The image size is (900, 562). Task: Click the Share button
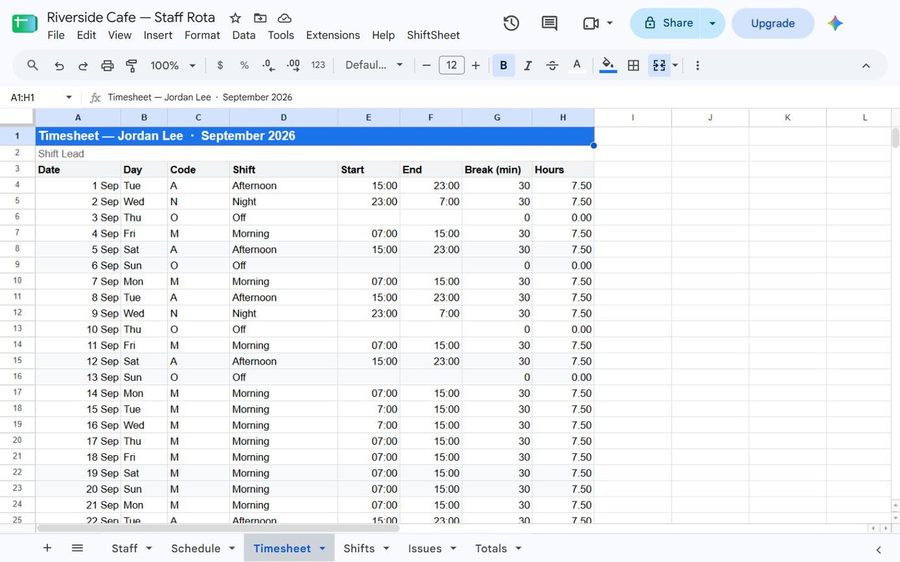tap(666, 23)
